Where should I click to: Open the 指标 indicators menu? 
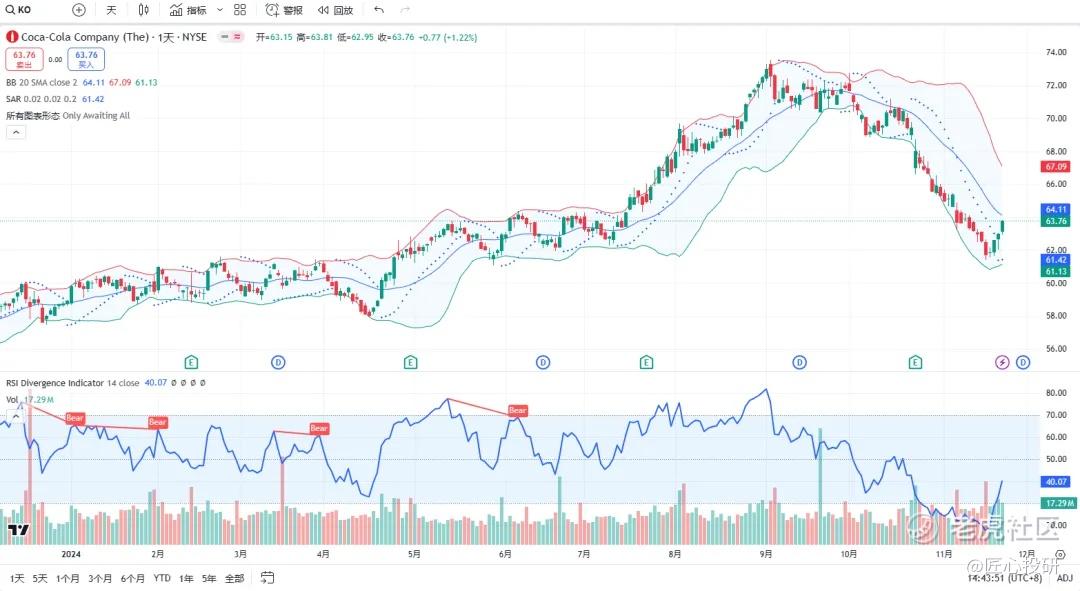(x=188, y=10)
